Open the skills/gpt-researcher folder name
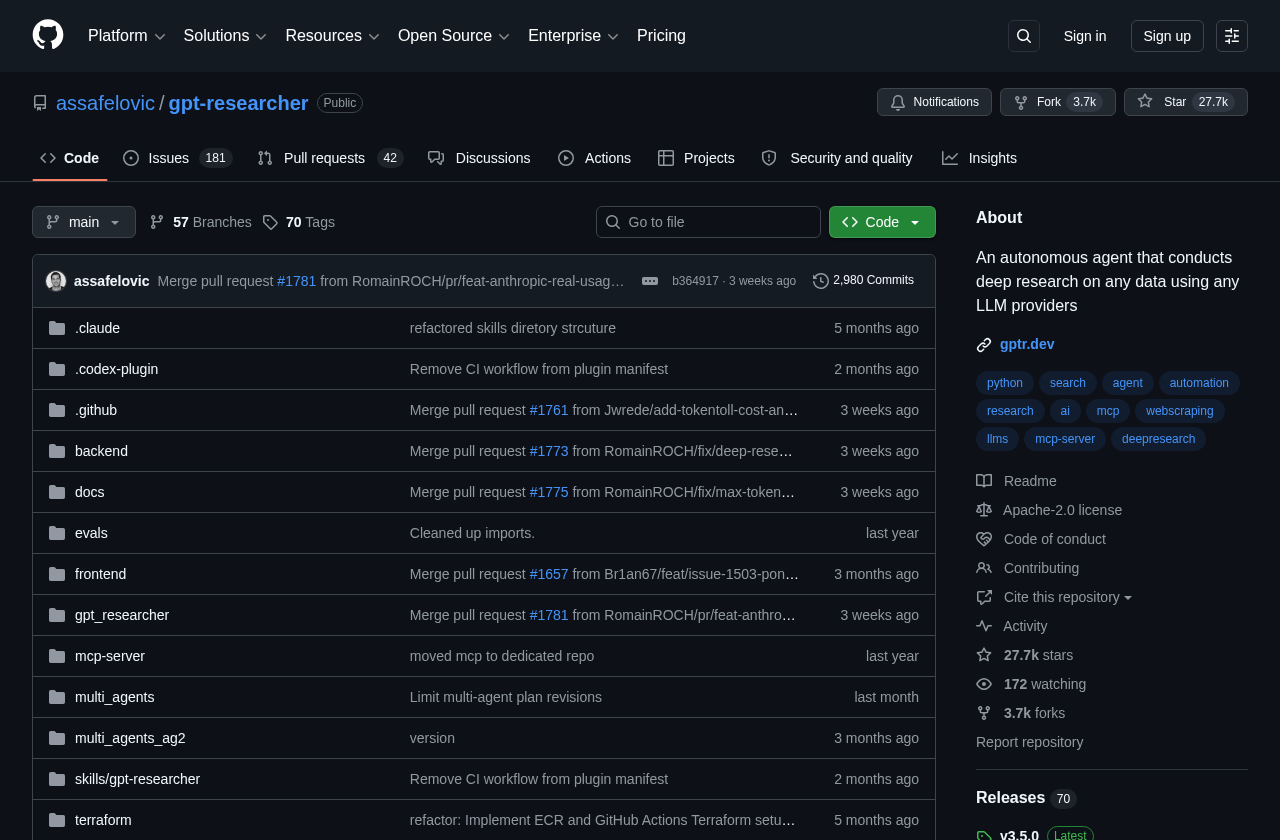1280x840 pixels. 138,779
